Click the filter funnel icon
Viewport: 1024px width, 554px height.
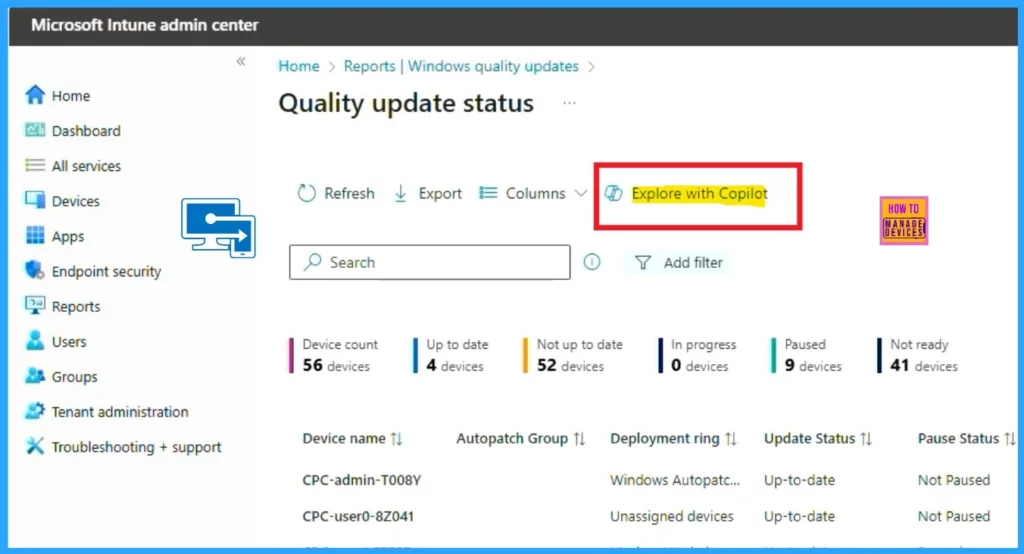(x=643, y=263)
